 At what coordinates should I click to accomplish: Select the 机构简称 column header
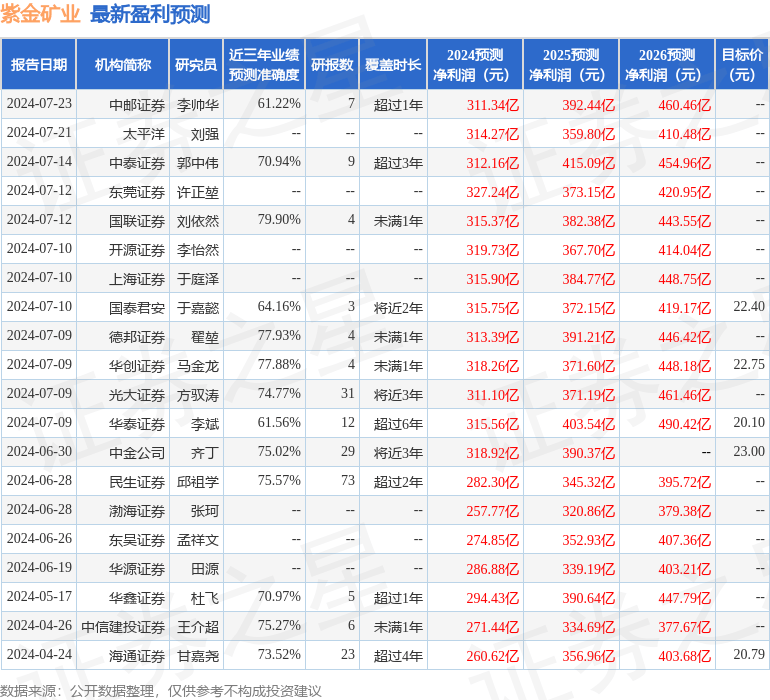(x=123, y=64)
